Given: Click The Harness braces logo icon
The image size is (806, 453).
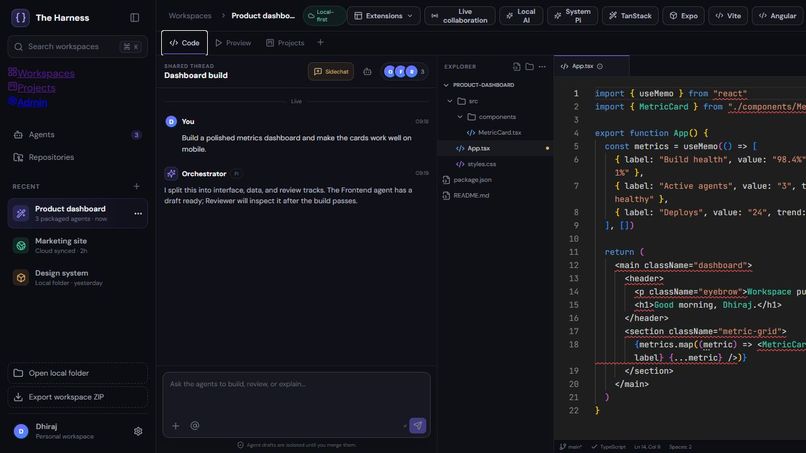Looking at the screenshot, I should click(x=20, y=17).
